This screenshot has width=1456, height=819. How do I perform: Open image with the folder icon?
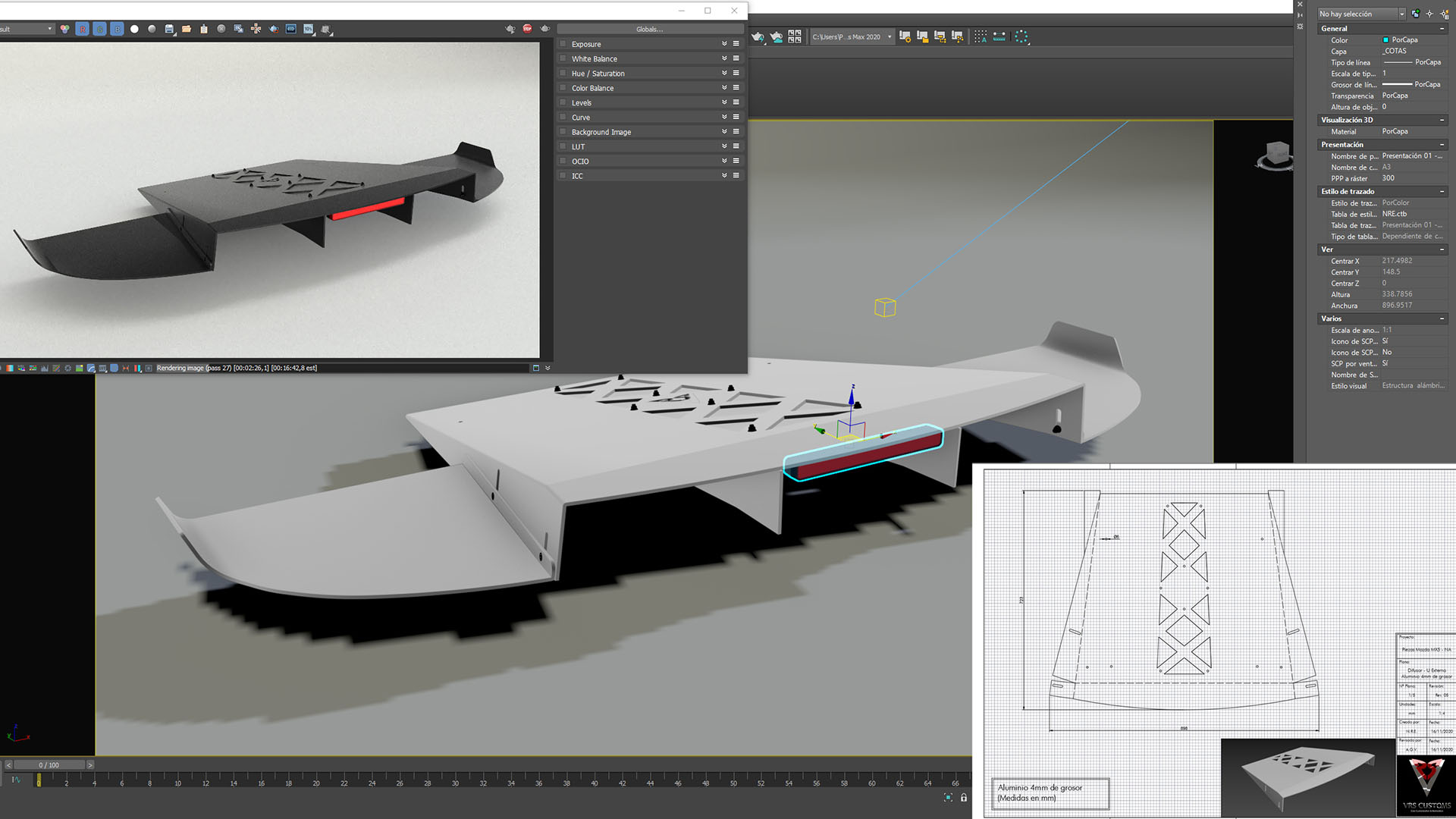pyautogui.click(x=187, y=29)
